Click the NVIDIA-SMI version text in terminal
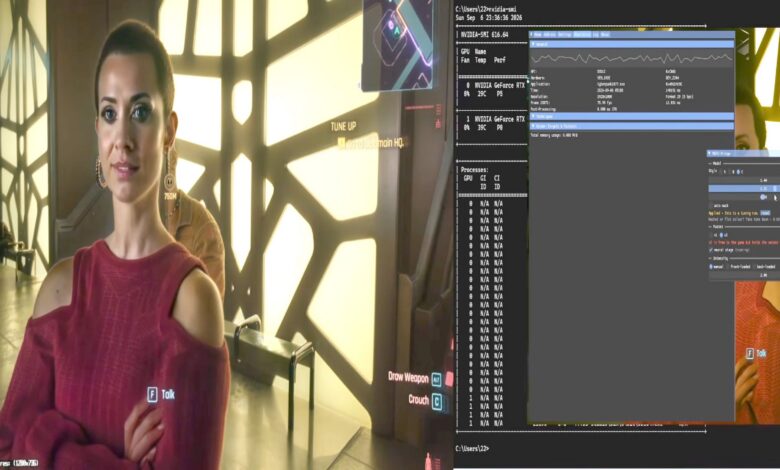The width and height of the screenshot is (780, 470). [x=485, y=35]
